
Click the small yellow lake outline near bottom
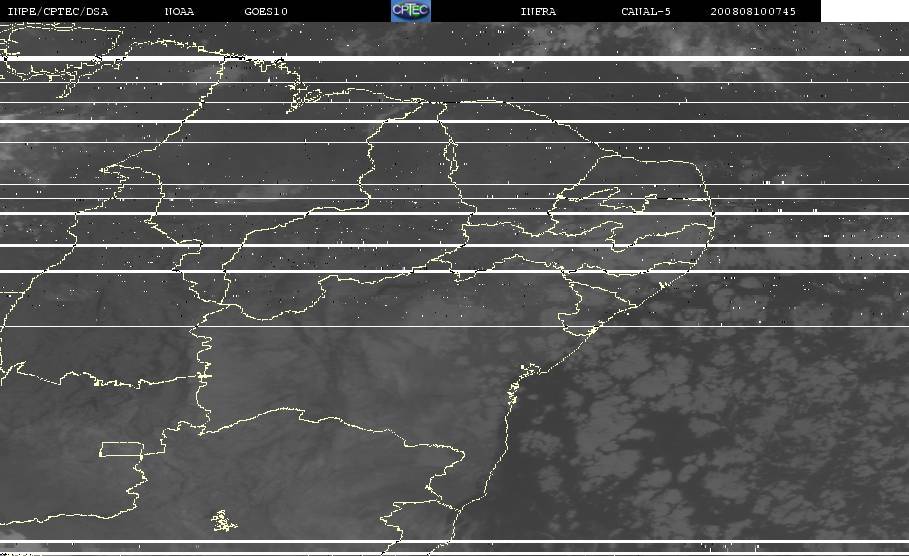(224, 521)
